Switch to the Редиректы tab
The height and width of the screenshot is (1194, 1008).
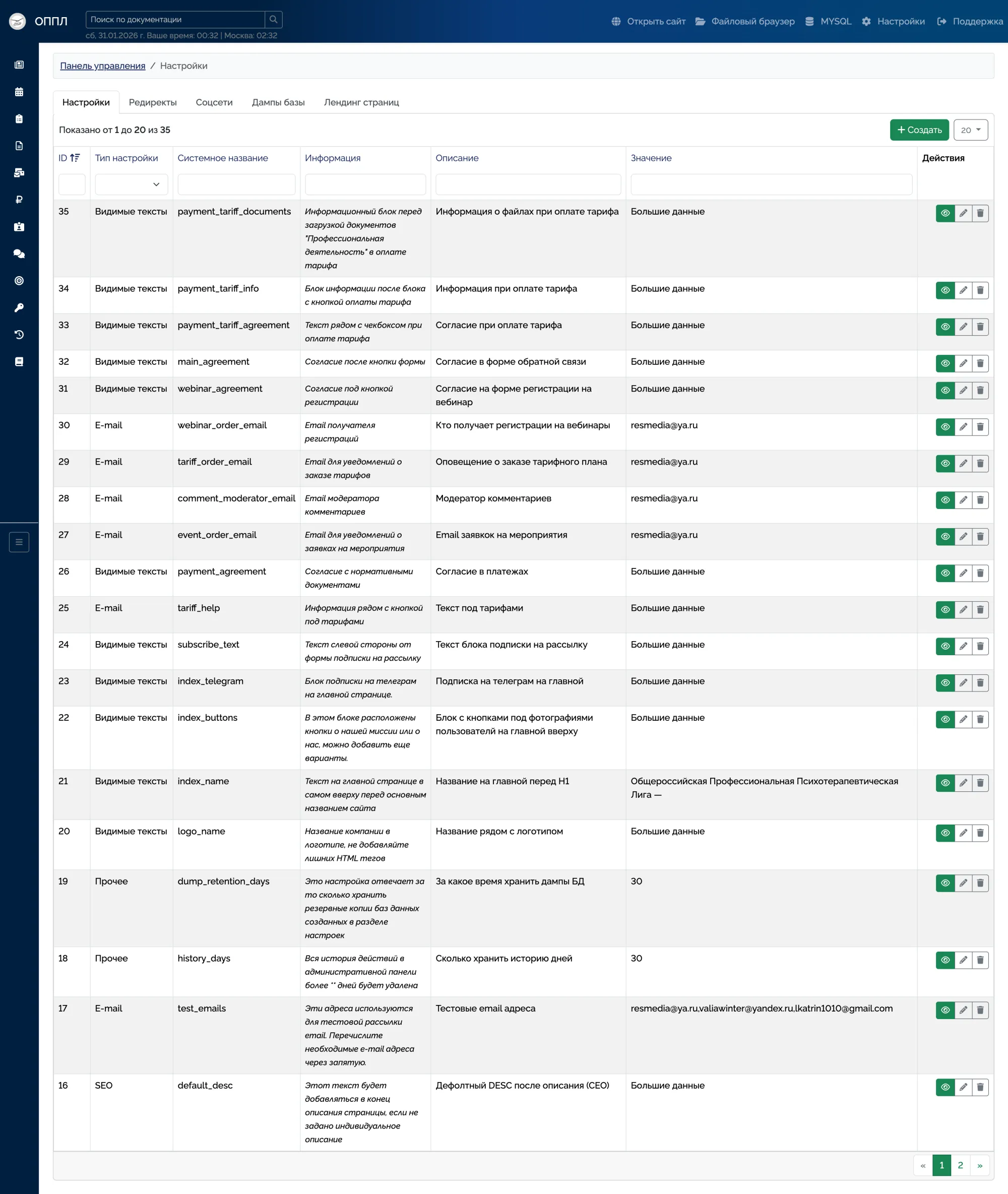pos(153,102)
